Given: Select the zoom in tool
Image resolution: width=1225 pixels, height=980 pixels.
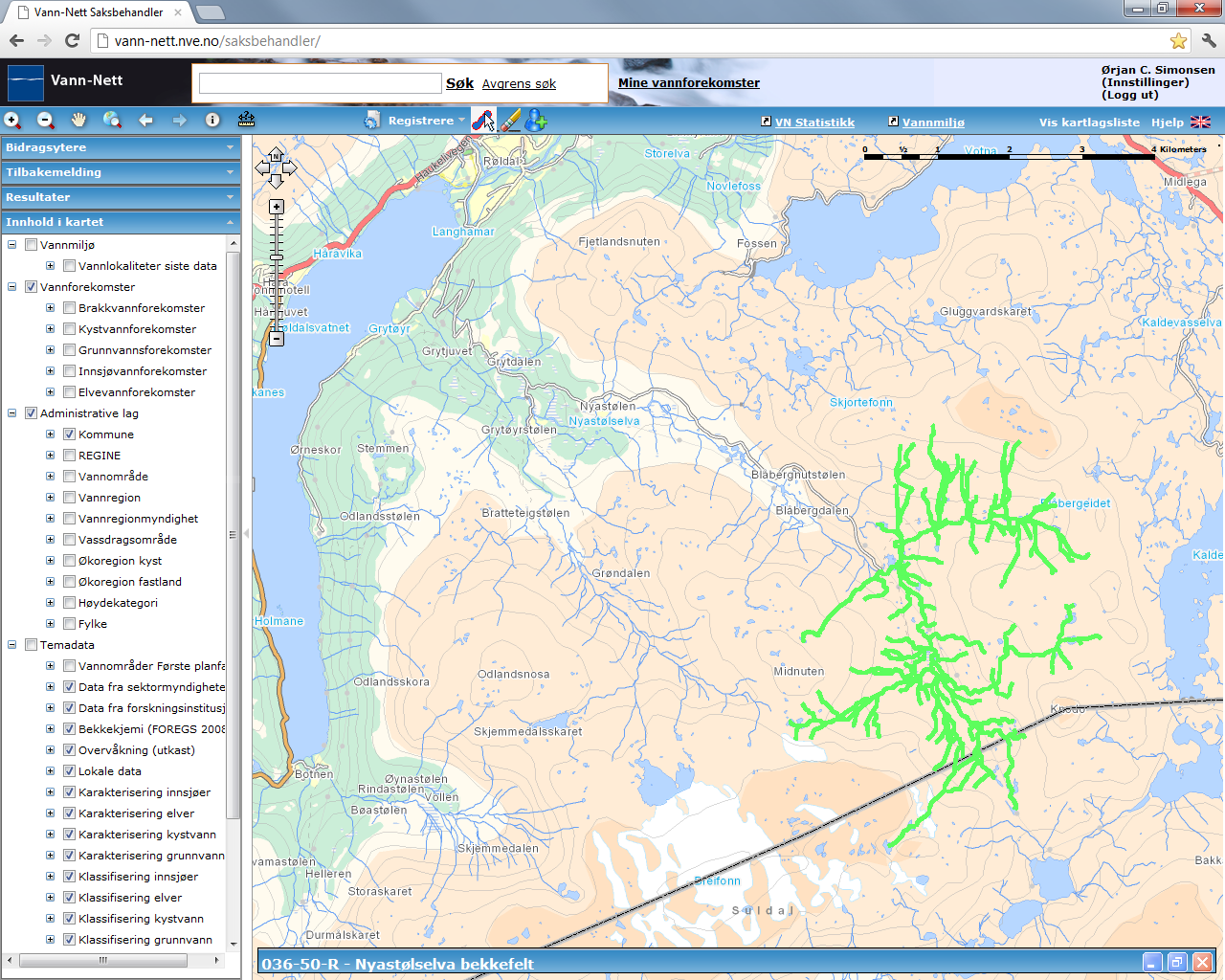Looking at the screenshot, I should [12, 120].
